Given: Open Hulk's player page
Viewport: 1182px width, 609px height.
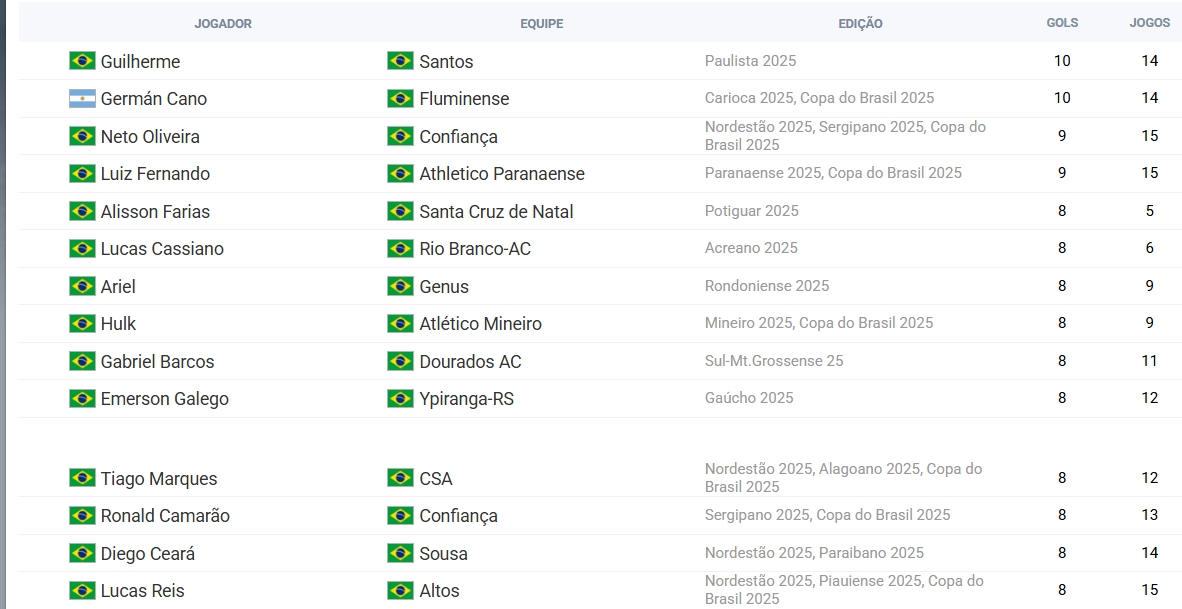Looking at the screenshot, I should [x=118, y=323].
